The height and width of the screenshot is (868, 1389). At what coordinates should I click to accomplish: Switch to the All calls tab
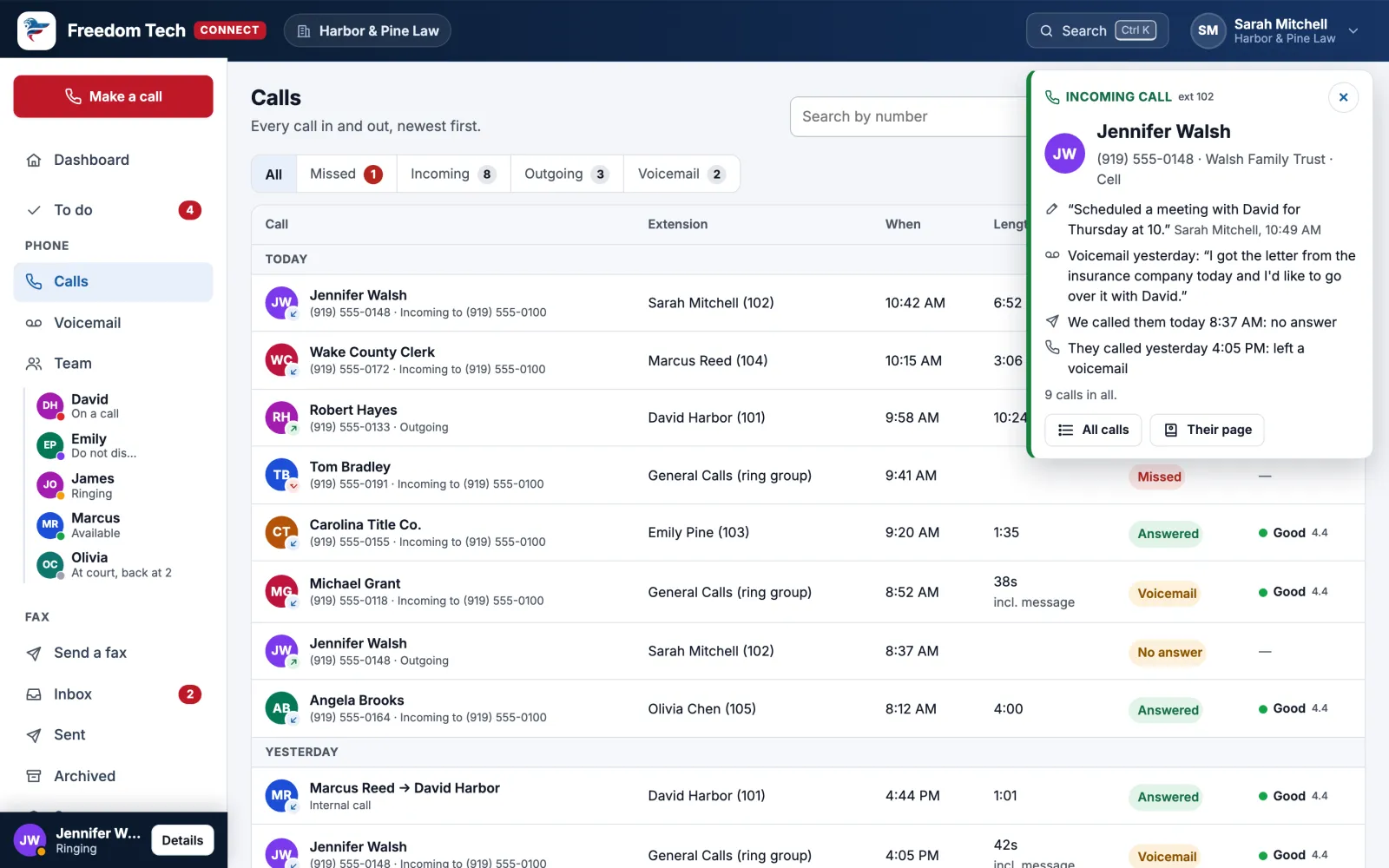click(x=273, y=174)
